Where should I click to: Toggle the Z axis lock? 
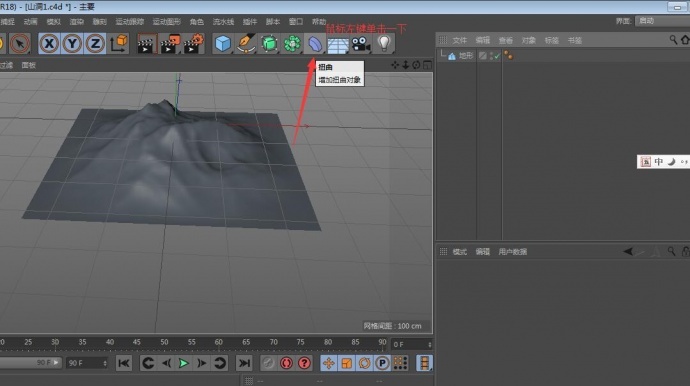pos(95,44)
